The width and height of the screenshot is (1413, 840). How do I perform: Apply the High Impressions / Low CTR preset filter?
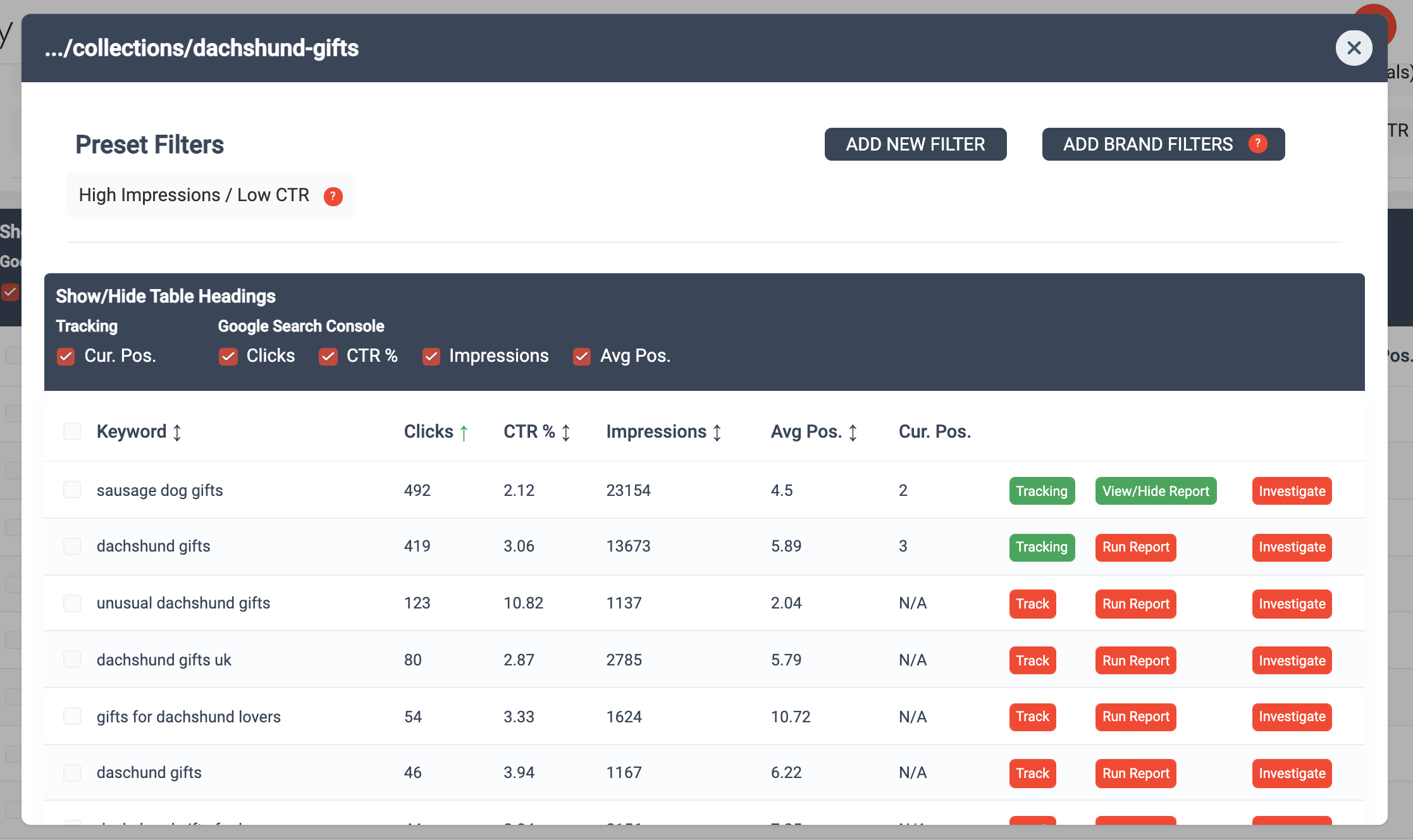pyautogui.click(x=194, y=195)
